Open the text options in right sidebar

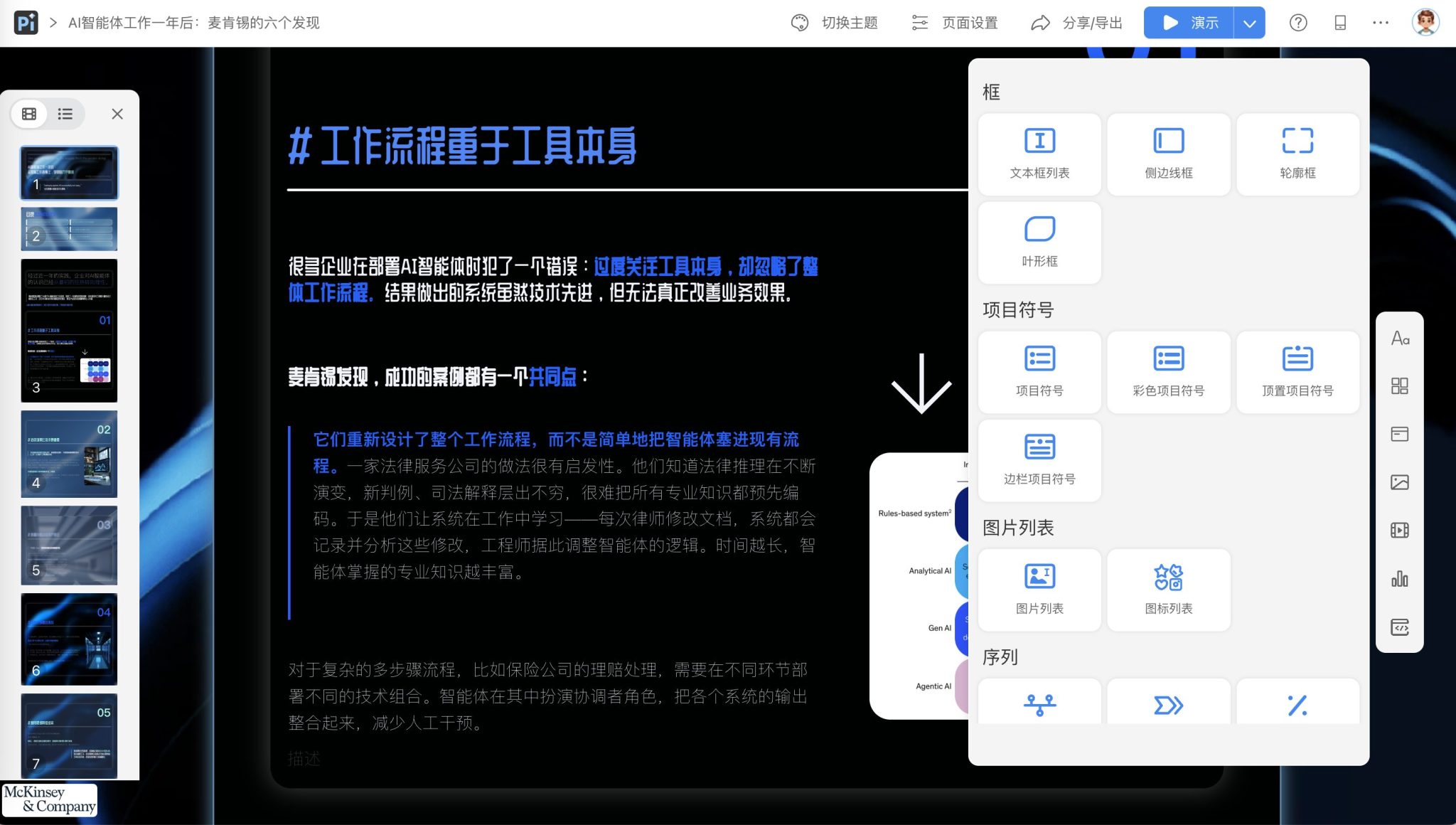point(1399,340)
